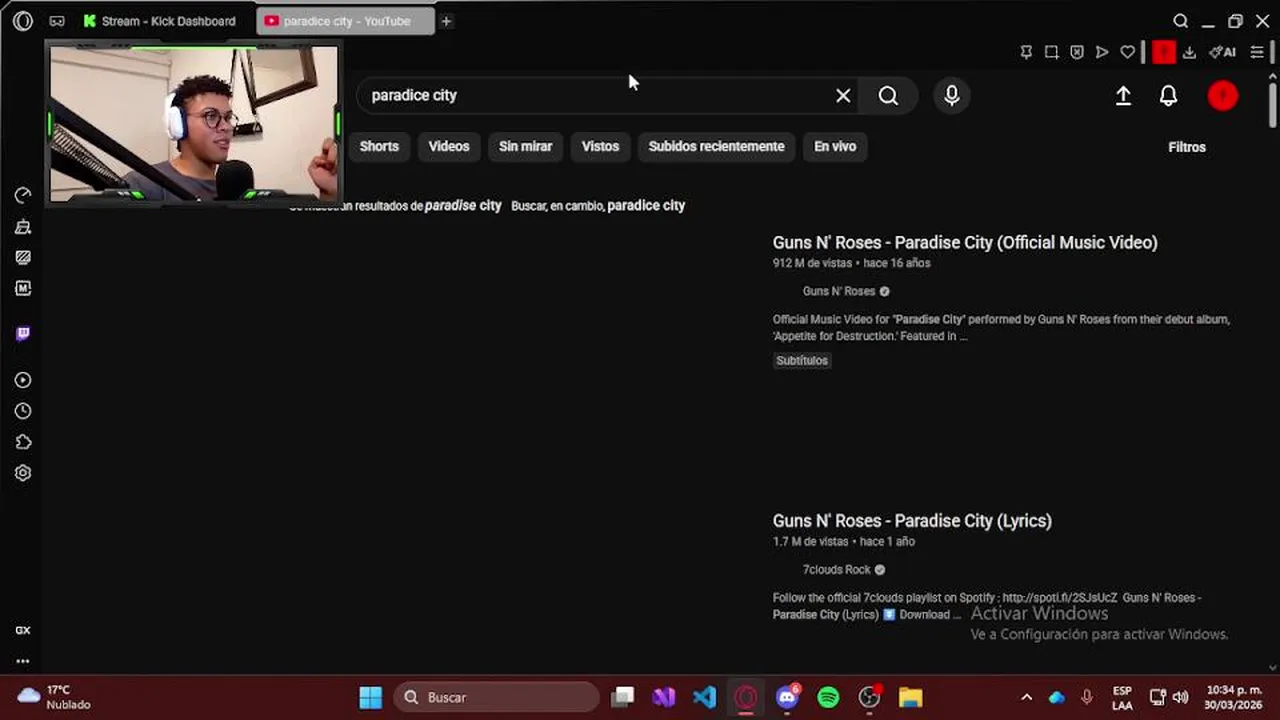
Task: Open Discord from the taskbar
Action: pyautogui.click(x=787, y=697)
